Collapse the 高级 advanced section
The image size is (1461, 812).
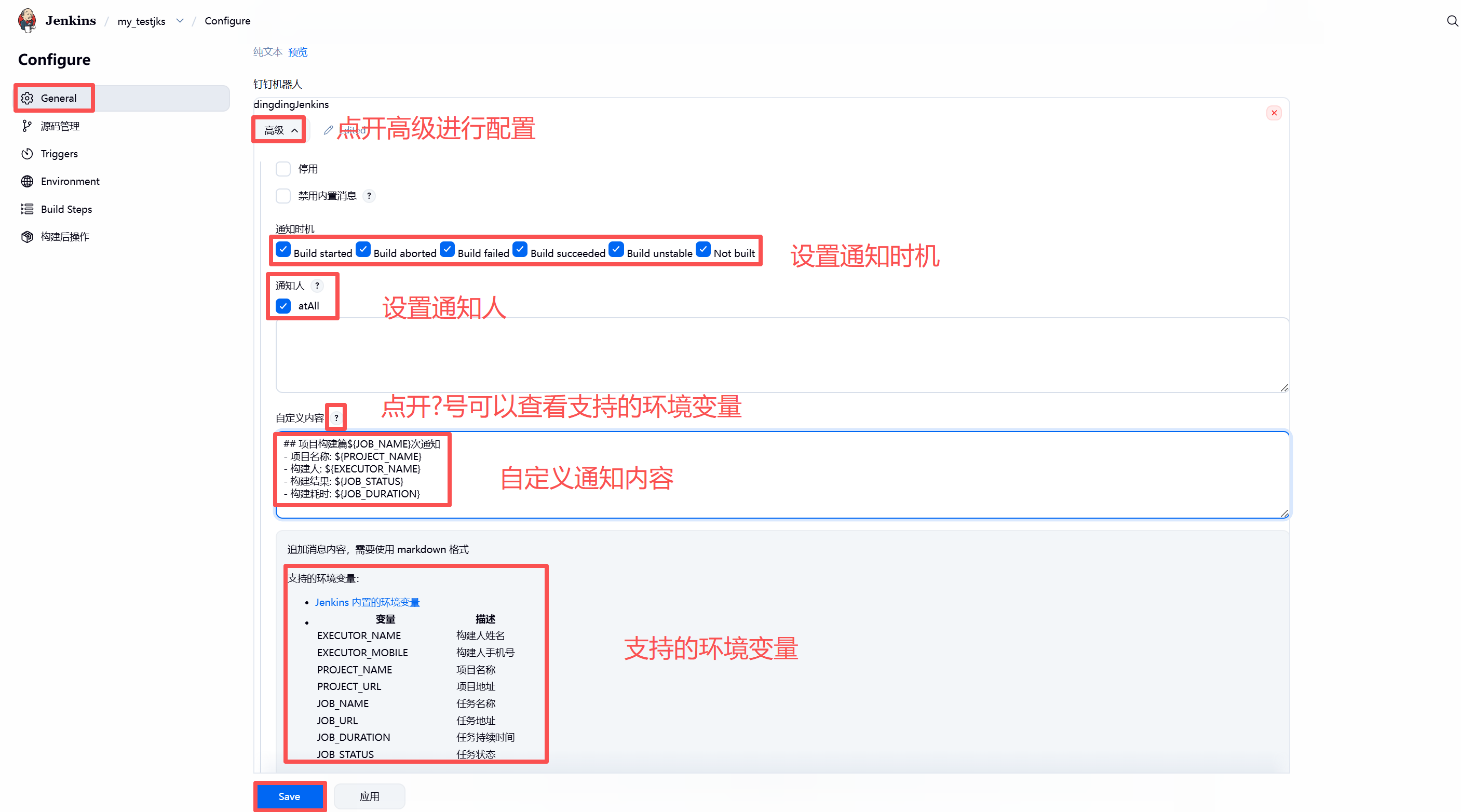coord(280,130)
